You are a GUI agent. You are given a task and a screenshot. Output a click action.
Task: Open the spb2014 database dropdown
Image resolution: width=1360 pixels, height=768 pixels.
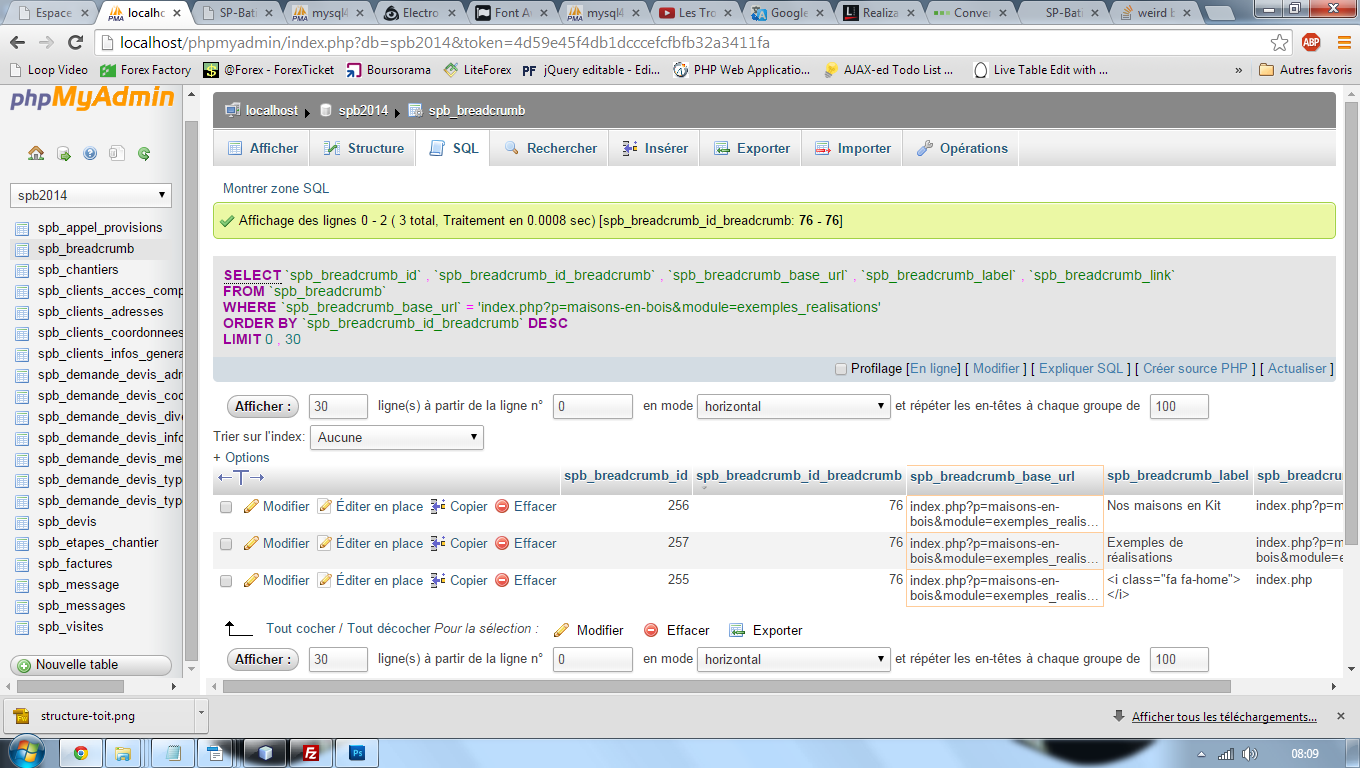pos(91,195)
